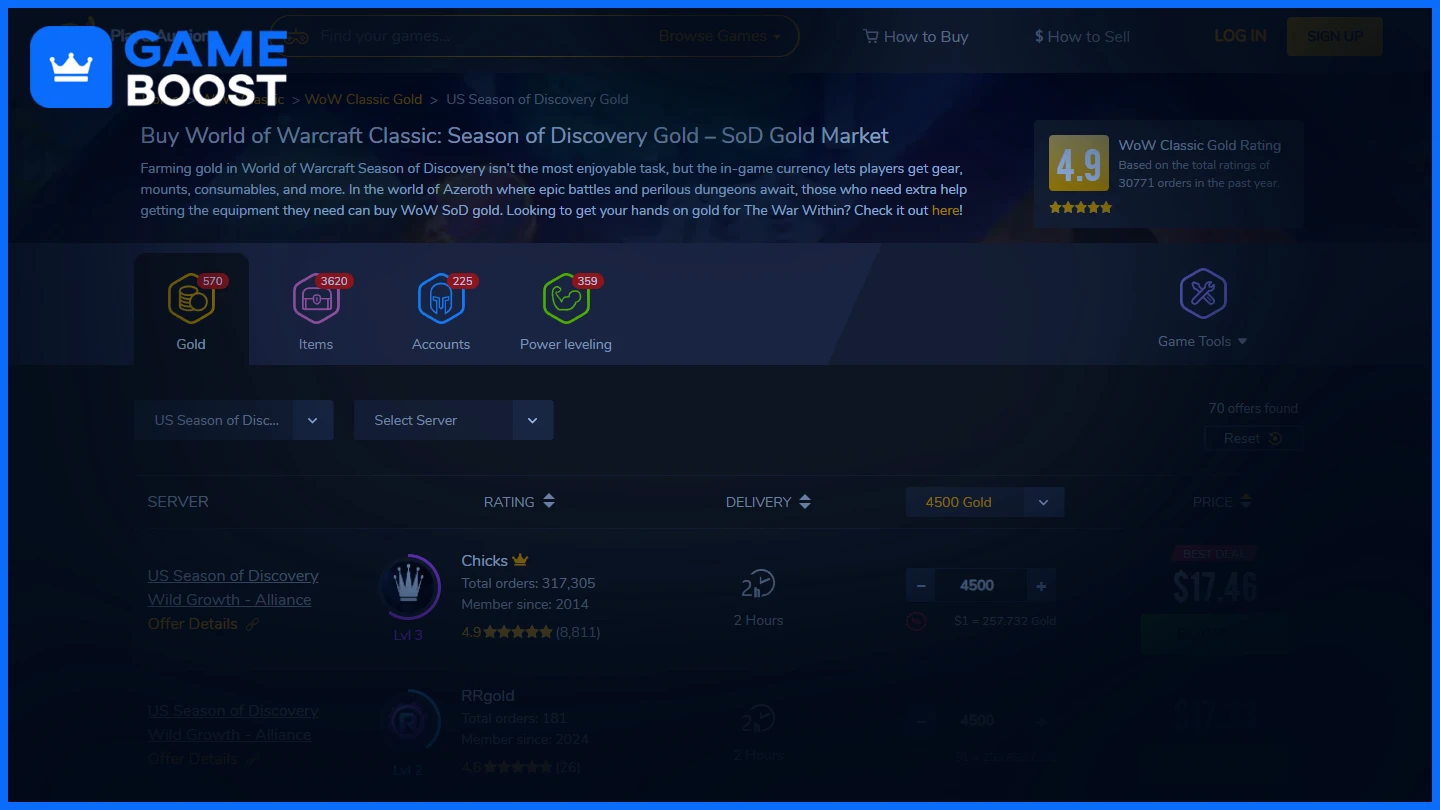Image resolution: width=1440 pixels, height=810 pixels.
Task: Click the Reset filters button
Action: pos(1252,438)
